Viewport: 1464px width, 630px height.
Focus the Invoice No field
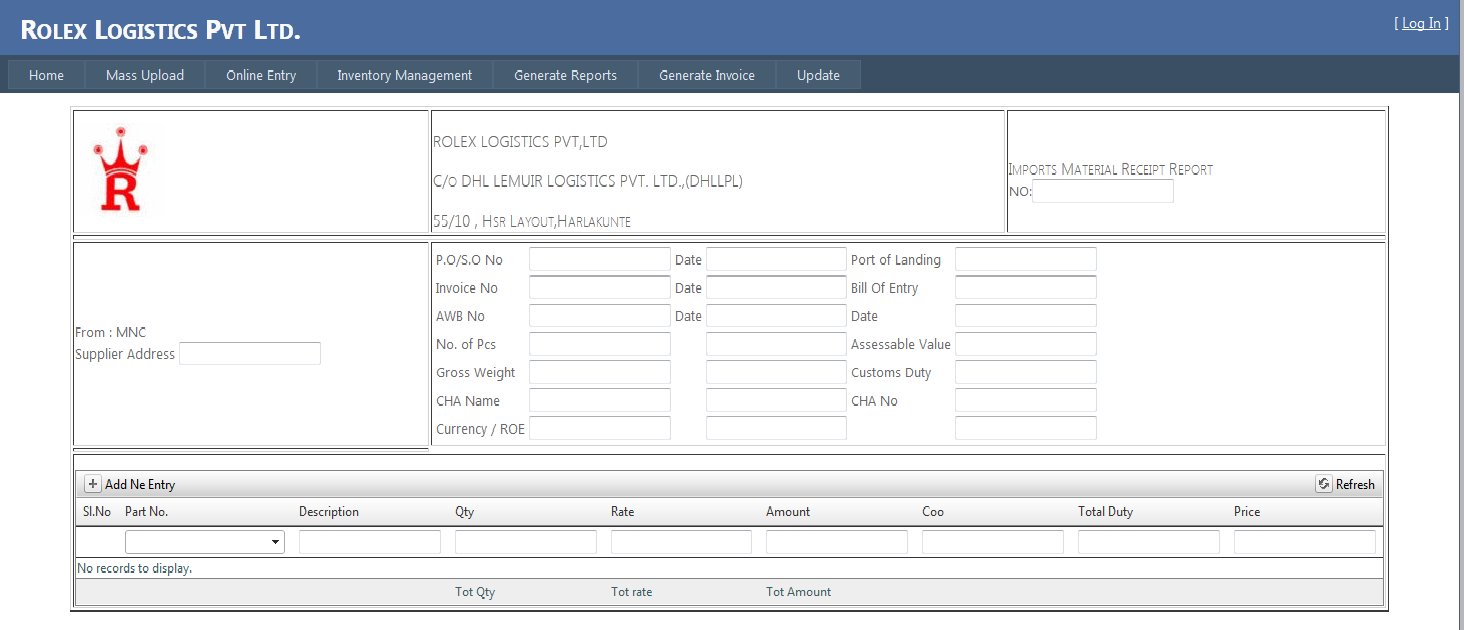point(600,288)
